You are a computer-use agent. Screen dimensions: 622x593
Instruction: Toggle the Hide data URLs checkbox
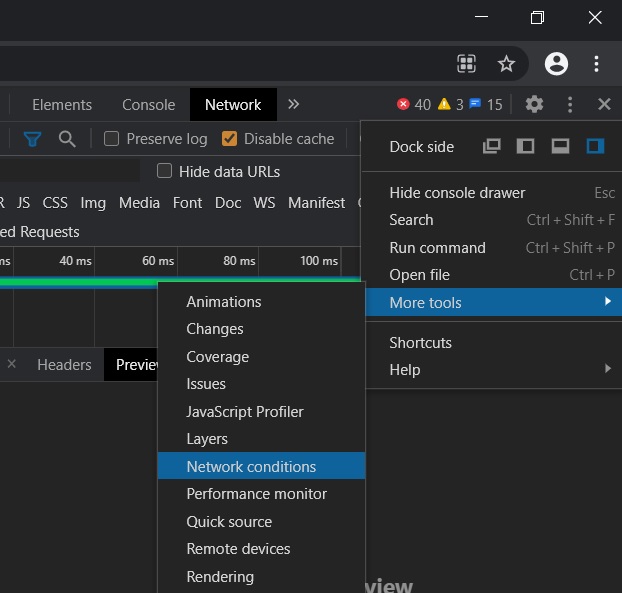[x=165, y=171]
